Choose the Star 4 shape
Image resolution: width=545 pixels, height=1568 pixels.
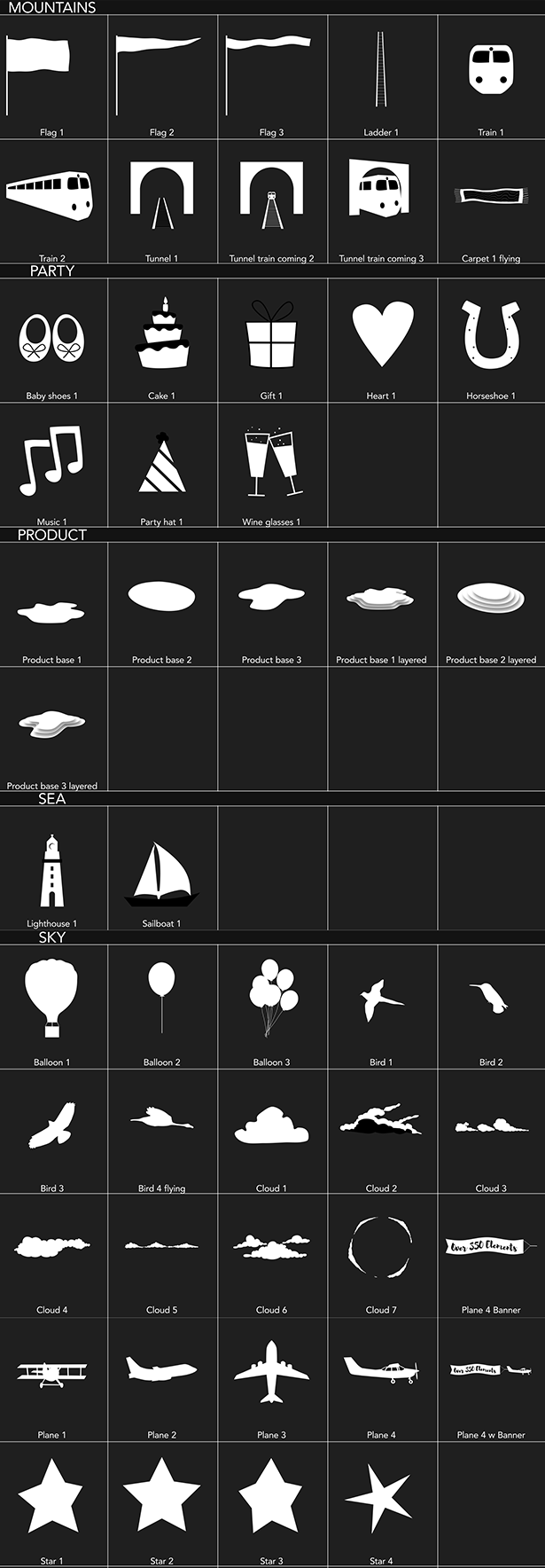point(378,1498)
